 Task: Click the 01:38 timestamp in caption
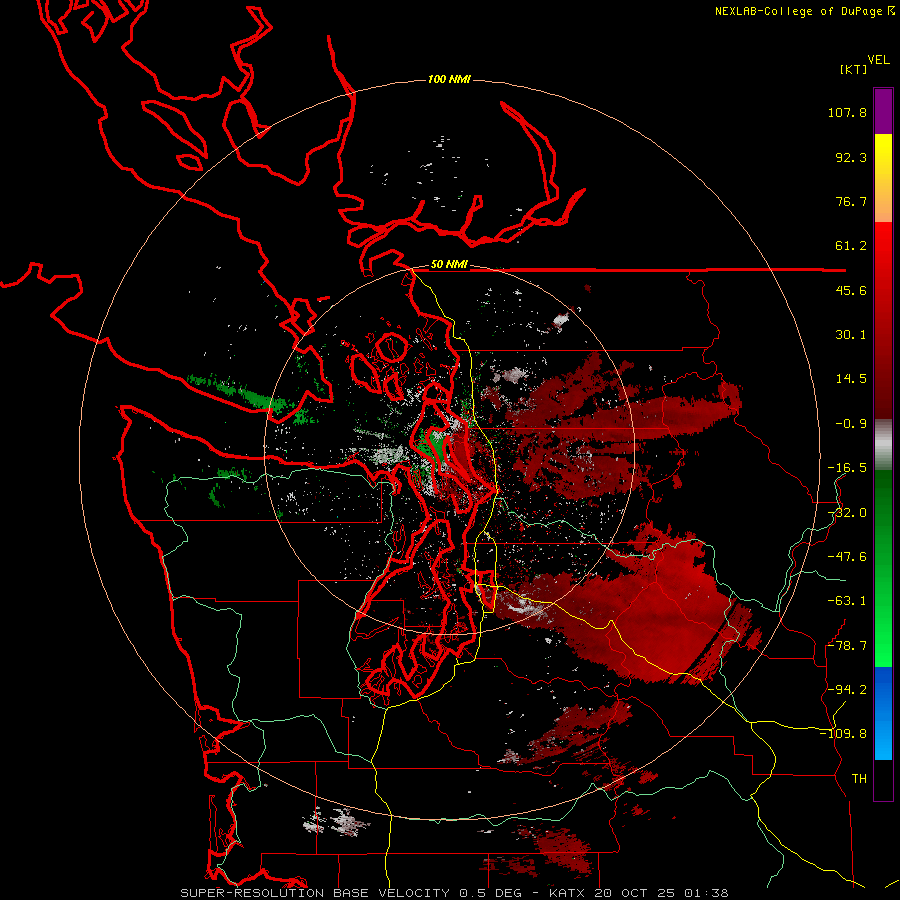point(707,893)
